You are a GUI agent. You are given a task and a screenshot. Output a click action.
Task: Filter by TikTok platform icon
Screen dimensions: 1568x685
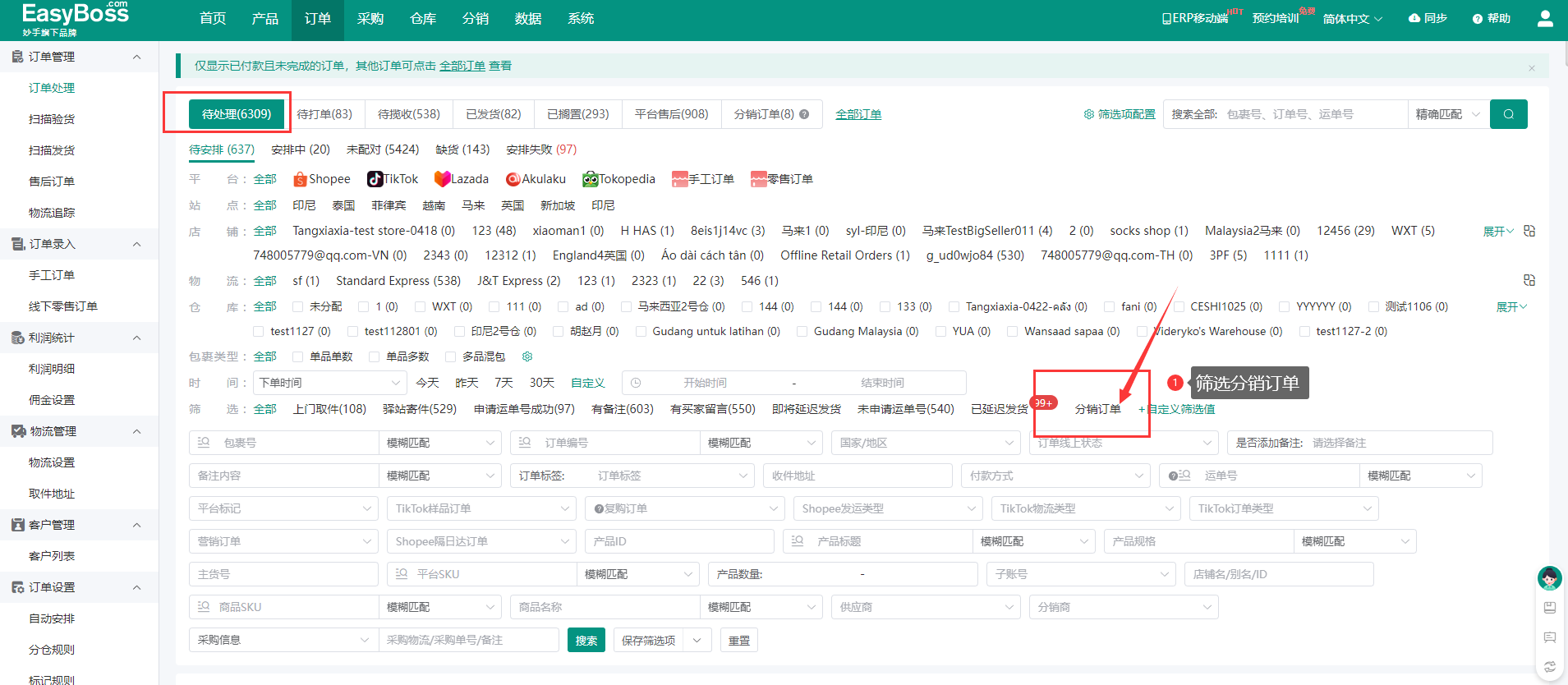(375, 179)
